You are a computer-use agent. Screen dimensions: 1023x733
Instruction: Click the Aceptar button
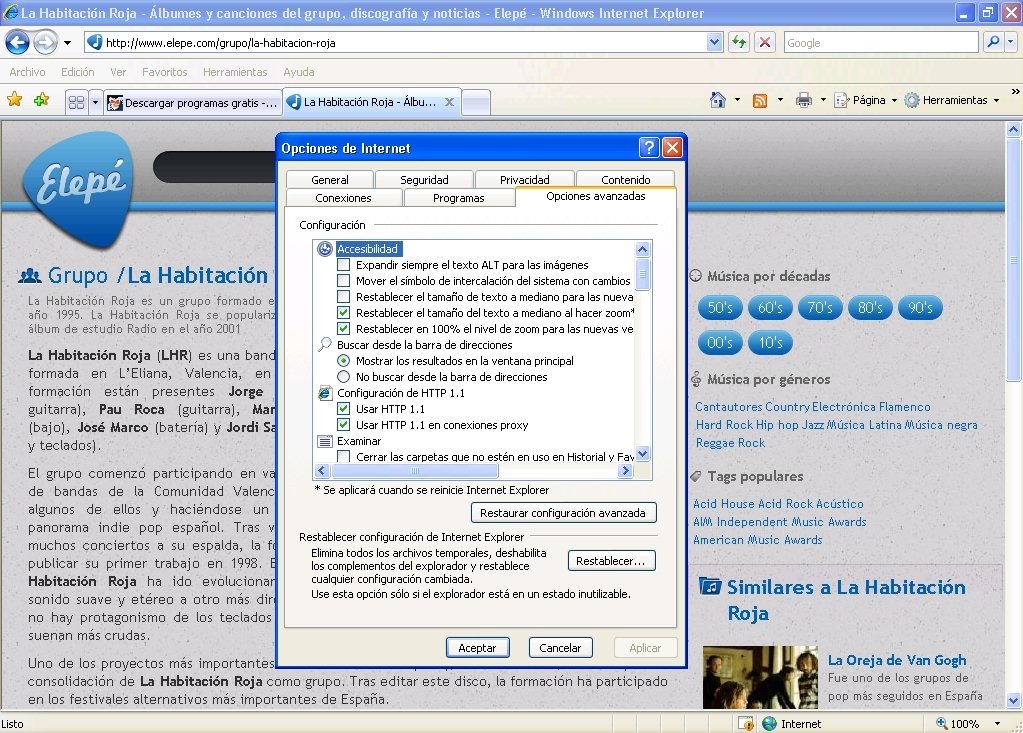tap(478, 648)
